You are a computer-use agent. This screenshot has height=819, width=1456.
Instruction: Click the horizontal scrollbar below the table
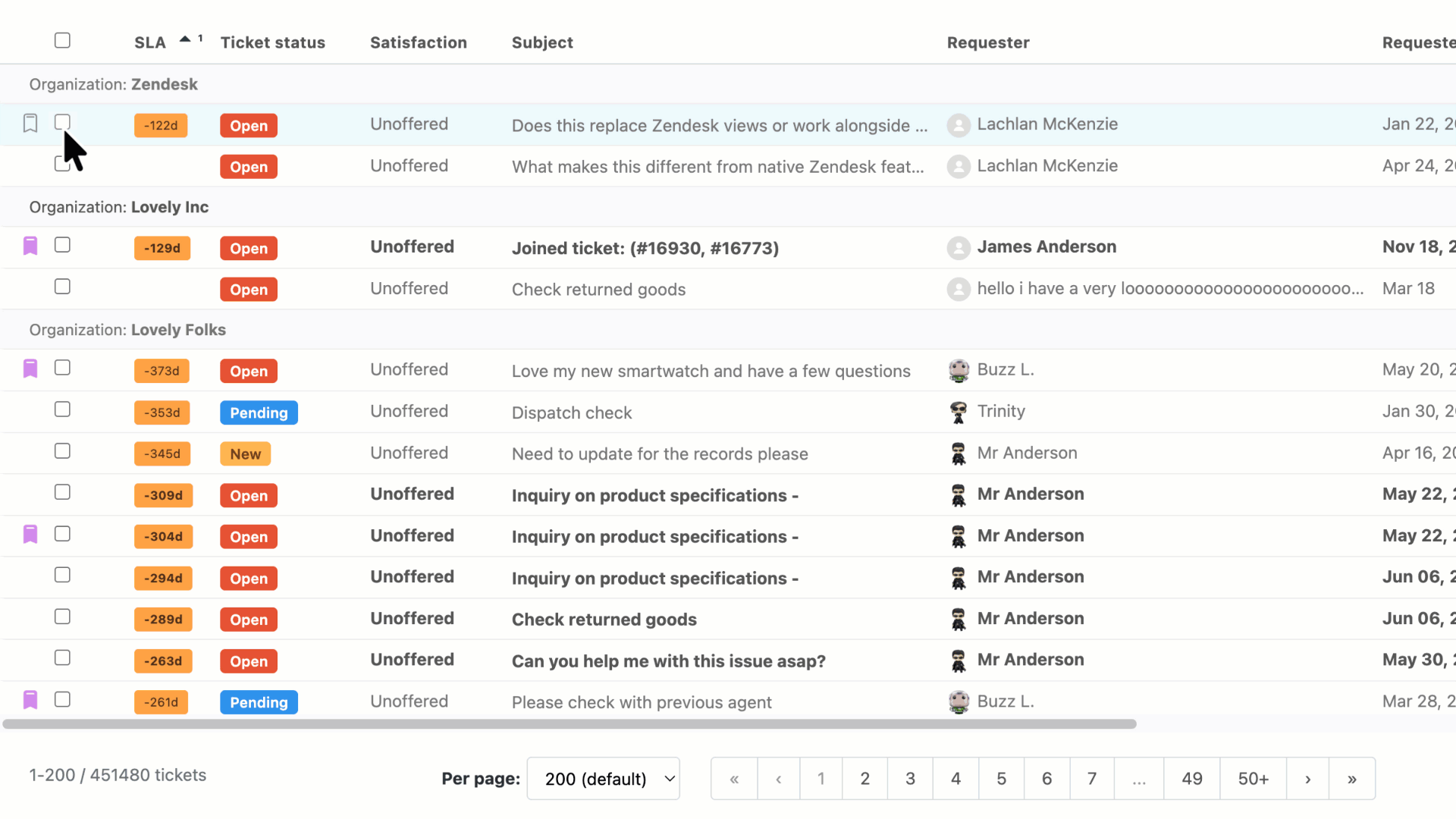coord(569,724)
